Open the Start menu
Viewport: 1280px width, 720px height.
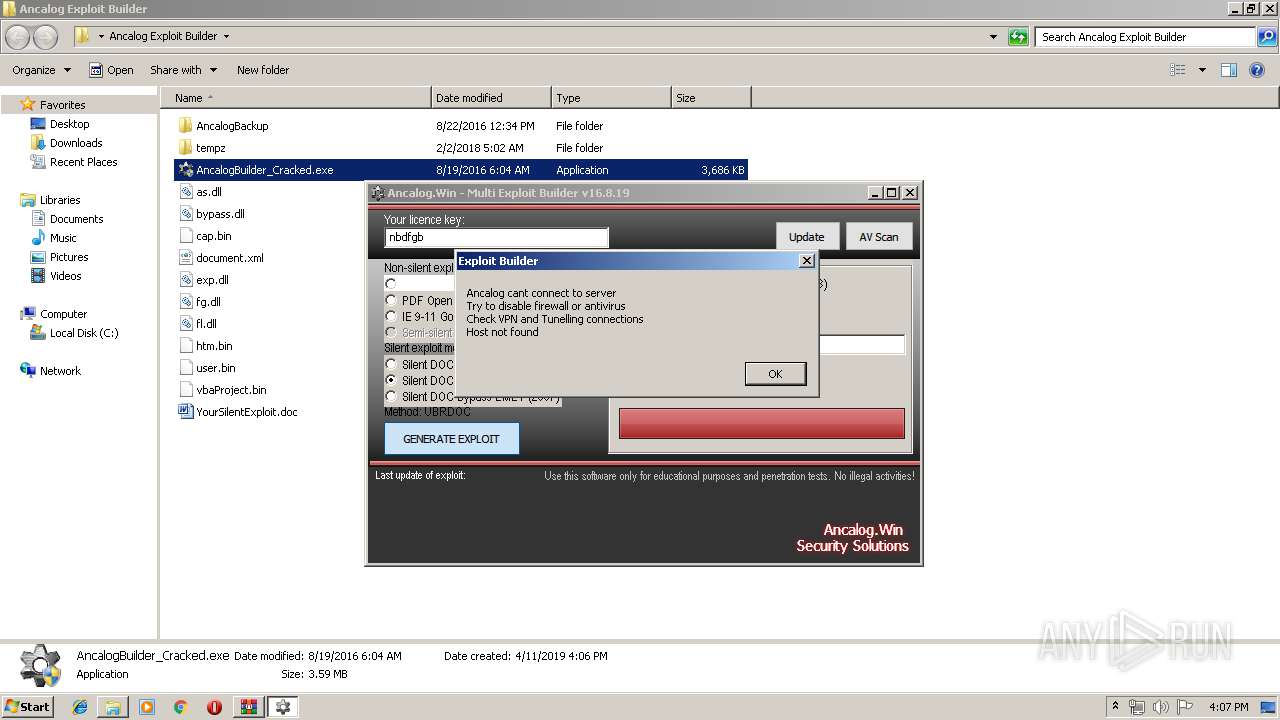(28, 707)
